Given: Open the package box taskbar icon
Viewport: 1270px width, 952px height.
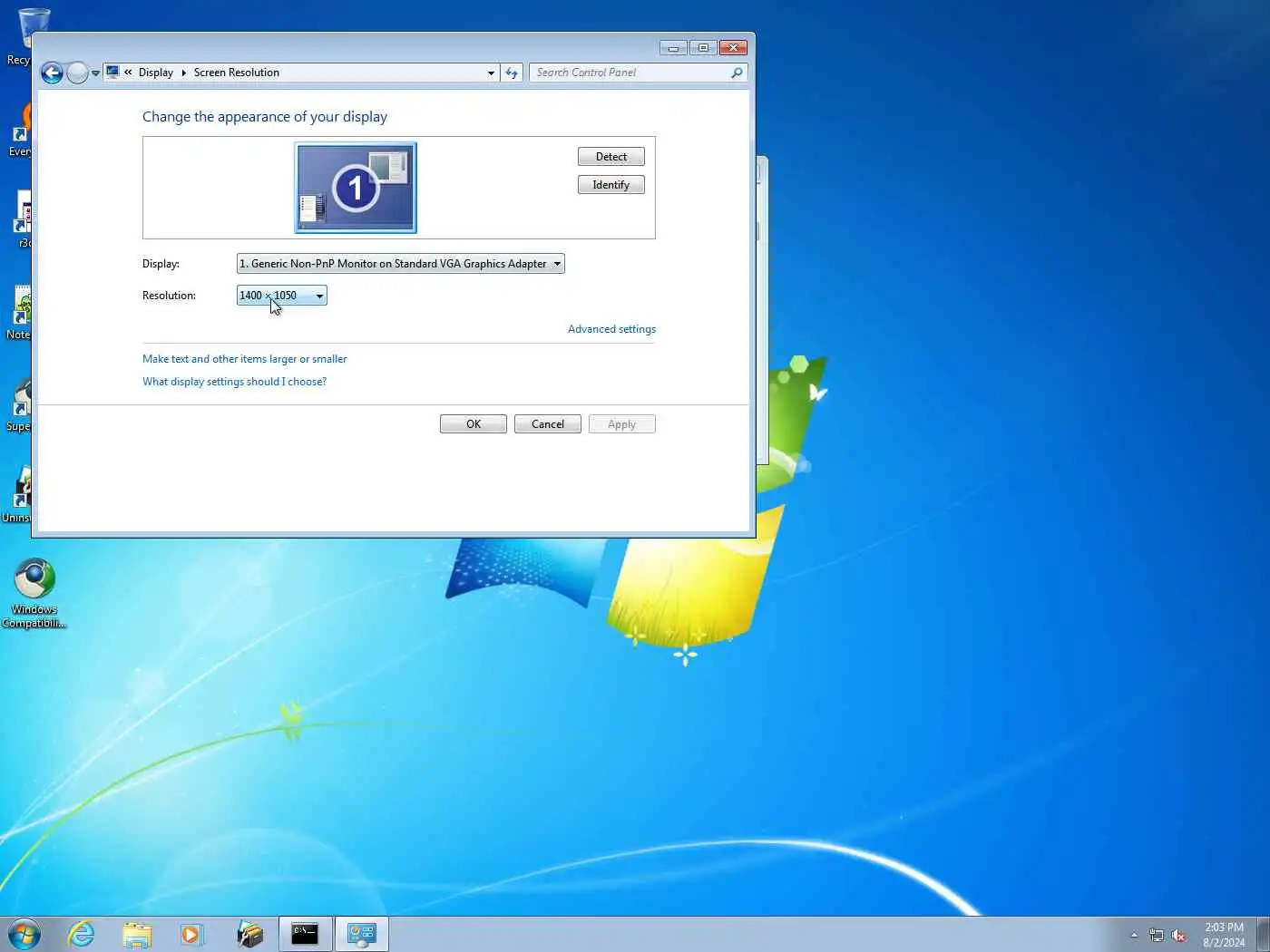Looking at the screenshot, I should click(249, 934).
